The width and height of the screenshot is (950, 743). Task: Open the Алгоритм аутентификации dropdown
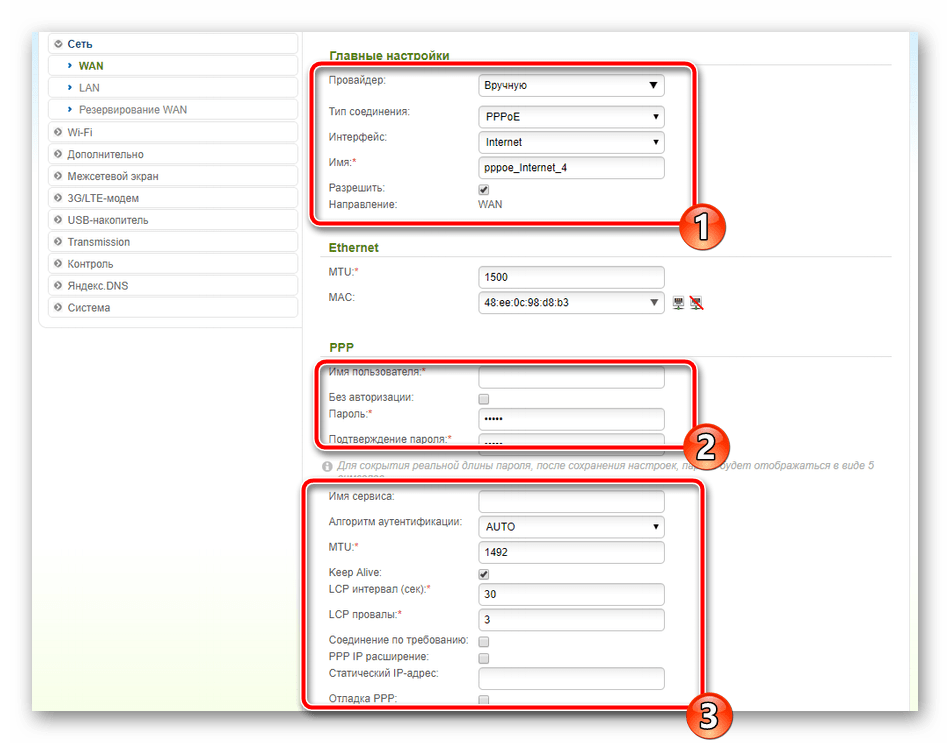[571, 527]
